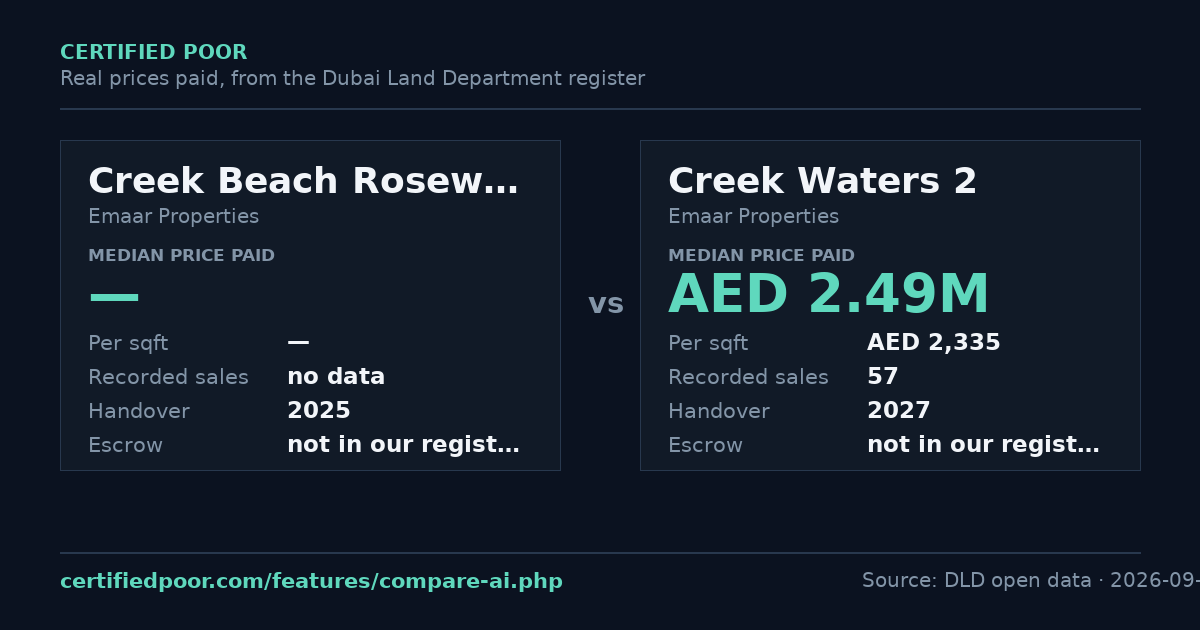Click the 2025 handover value

pyautogui.click(x=318, y=411)
